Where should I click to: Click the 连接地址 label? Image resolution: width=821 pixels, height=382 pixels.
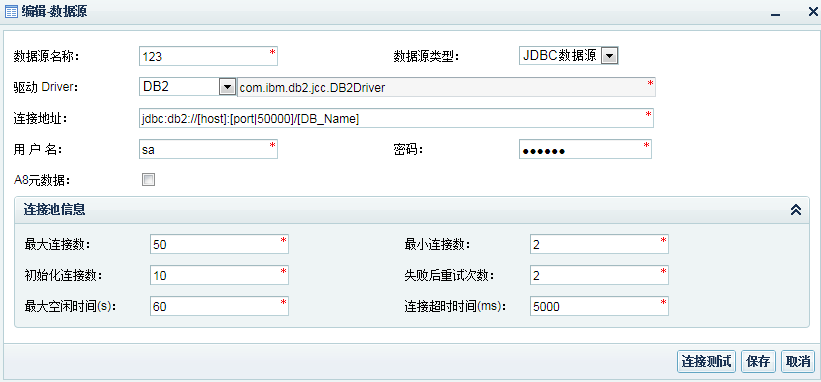point(41,118)
